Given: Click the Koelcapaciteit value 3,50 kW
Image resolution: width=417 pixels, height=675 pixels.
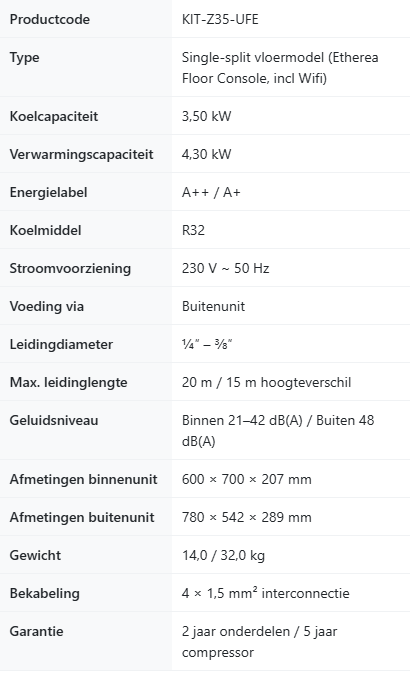Looking at the screenshot, I should (206, 116).
